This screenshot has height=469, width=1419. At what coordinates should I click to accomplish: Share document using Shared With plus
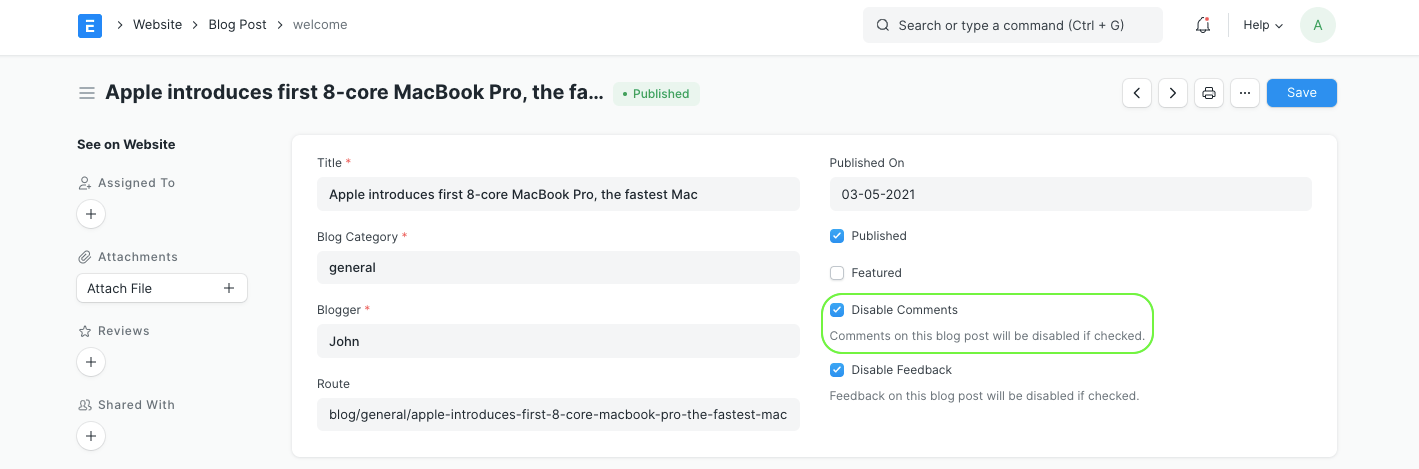[x=91, y=436]
